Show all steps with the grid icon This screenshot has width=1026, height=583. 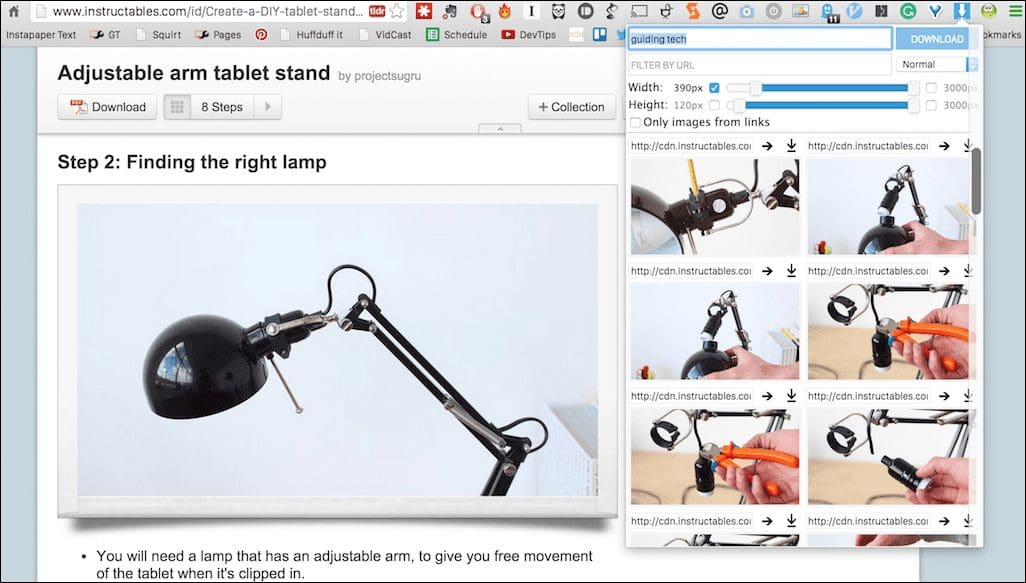click(x=177, y=107)
